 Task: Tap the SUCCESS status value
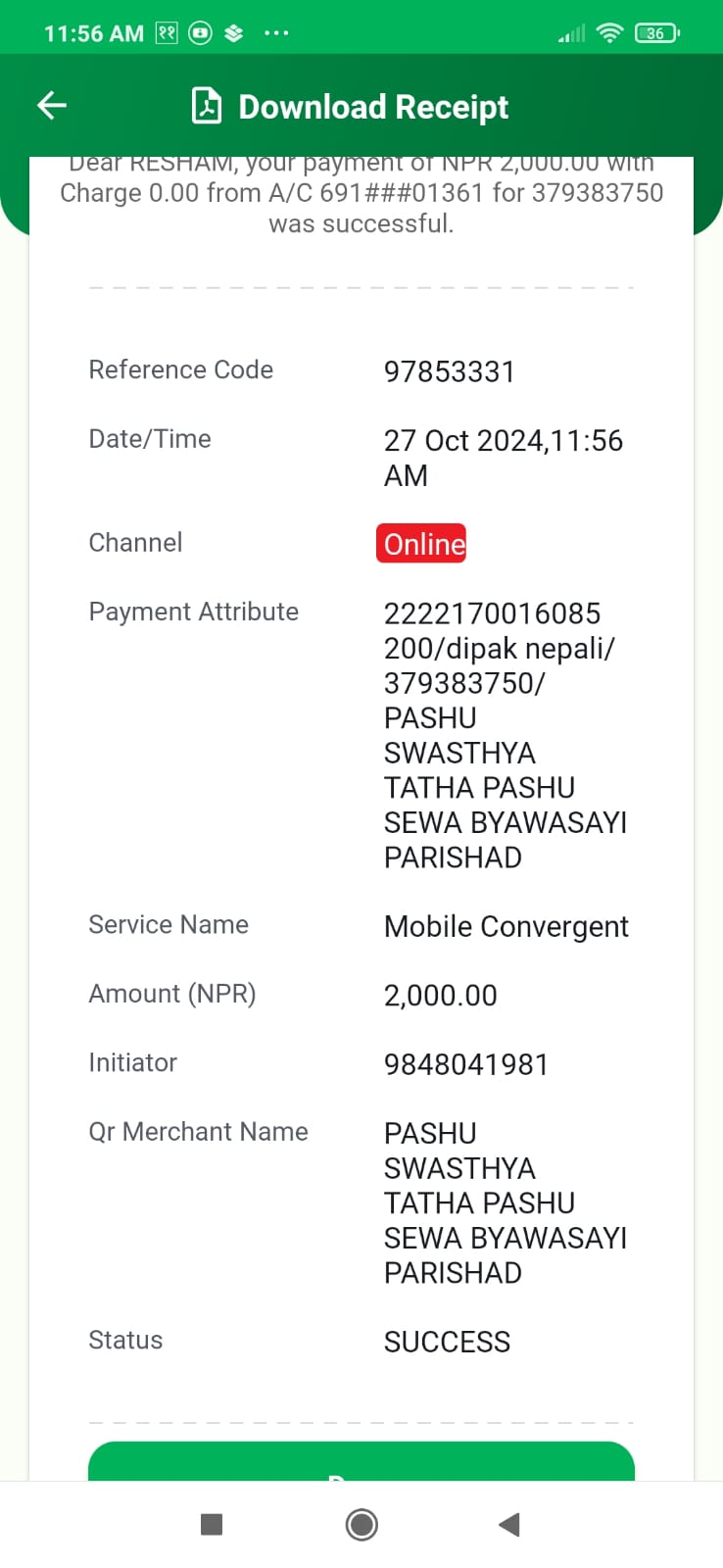pos(447,1343)
